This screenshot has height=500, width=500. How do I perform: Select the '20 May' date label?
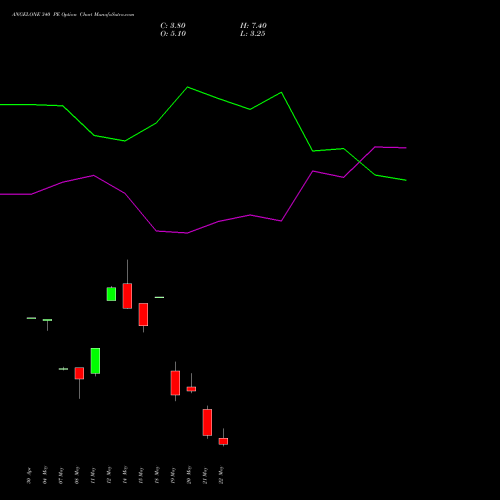click(189, 475)
